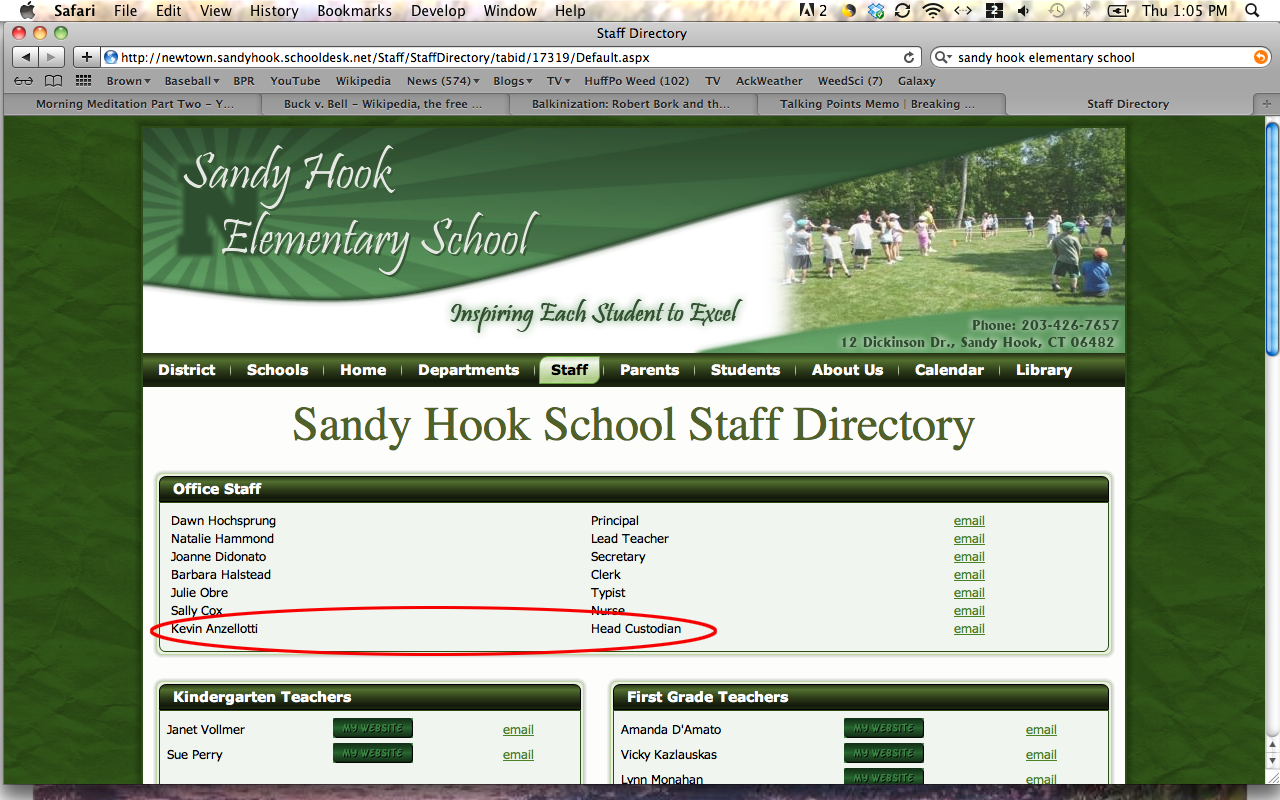Open My Website for Amanda D'Amato

(884, 729)
